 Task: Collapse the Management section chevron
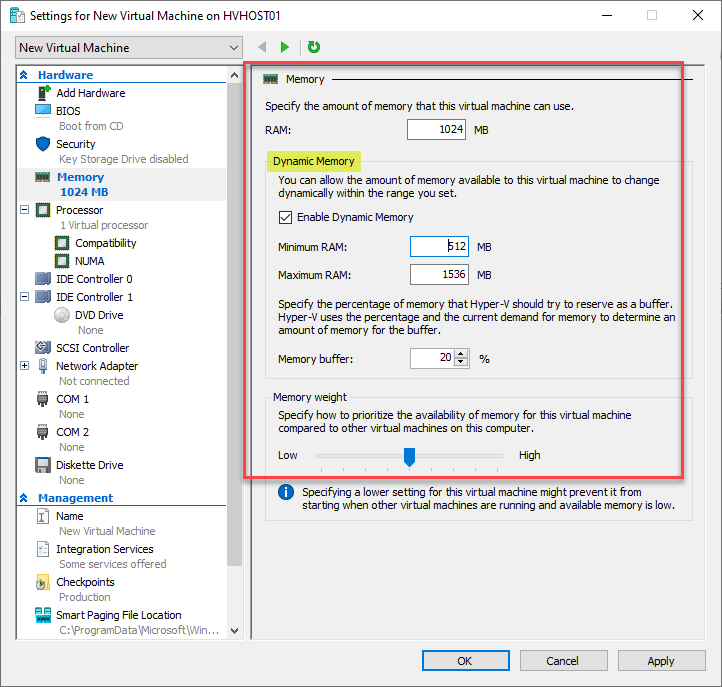pos(24,498)
